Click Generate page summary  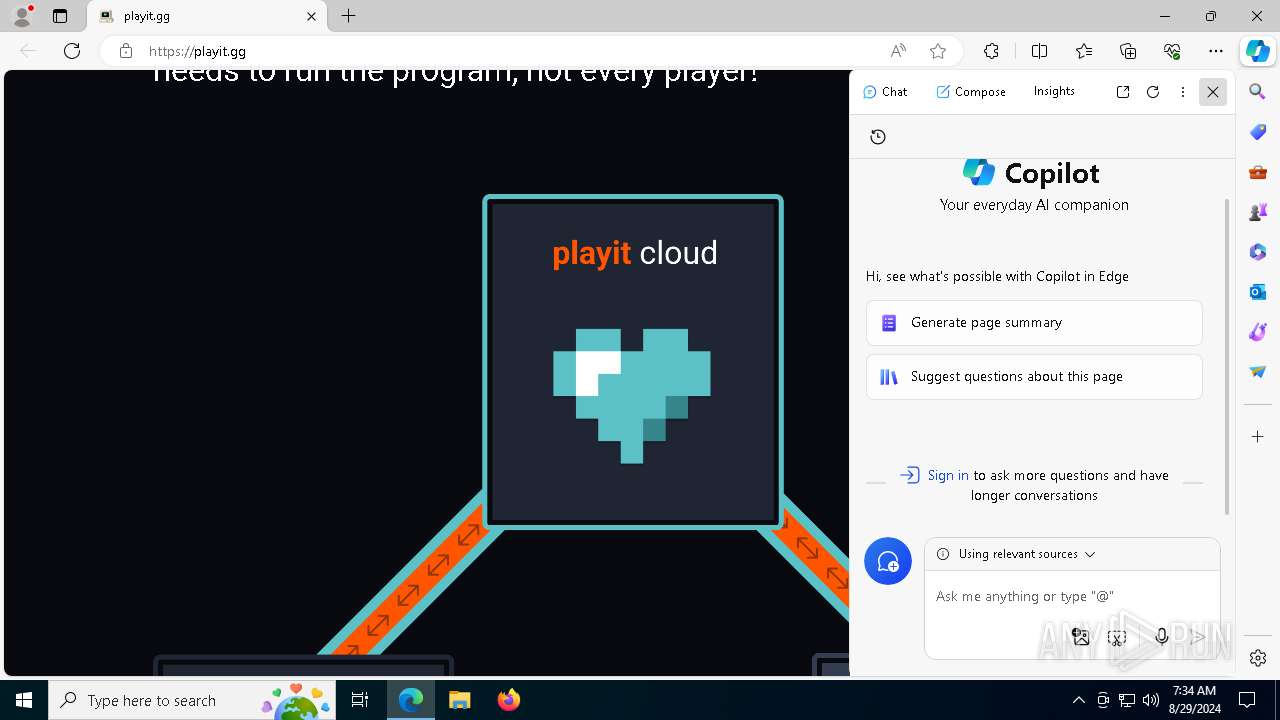[x=1034, y=323]
